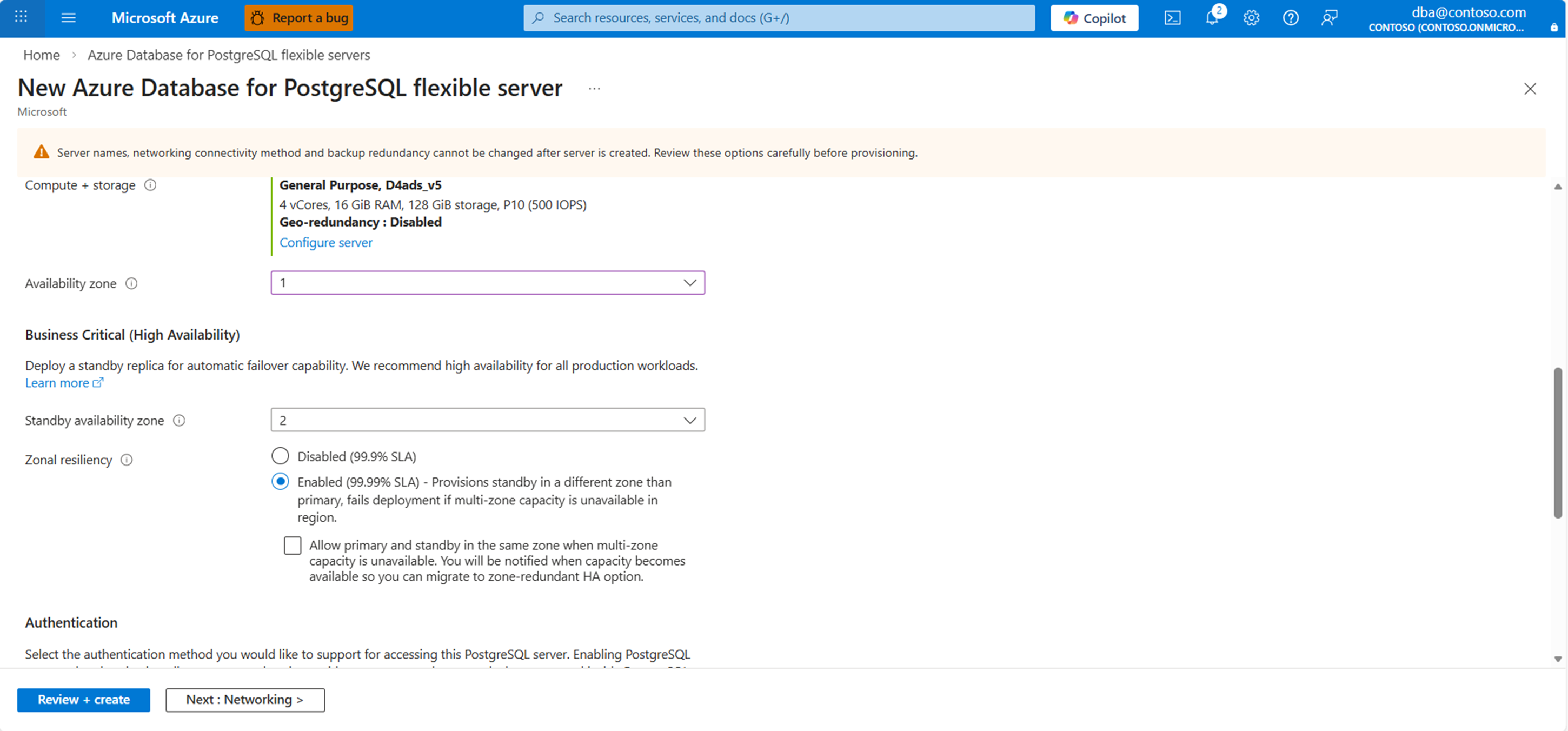The height and width of the screenshot is (731, 1568).
Task: Click the vertical scrollbar thumb
Action: [x=1557, y=443]
